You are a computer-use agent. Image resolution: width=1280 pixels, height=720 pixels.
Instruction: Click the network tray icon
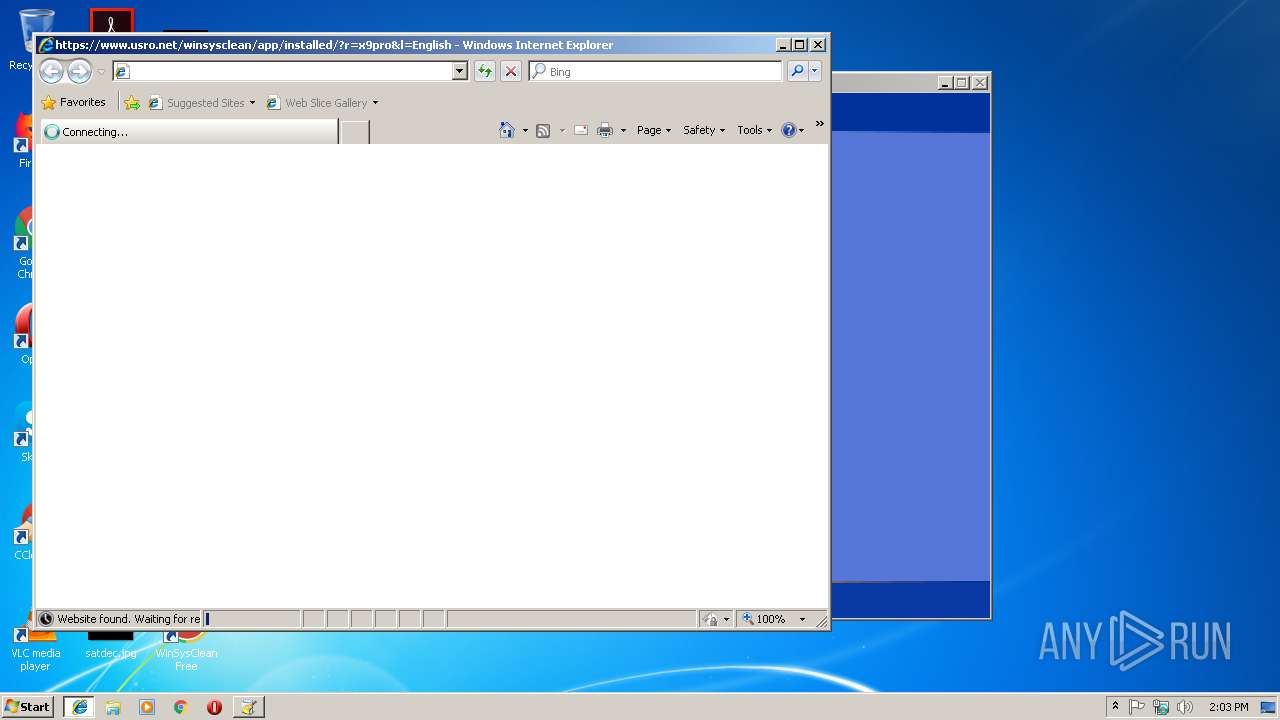click(x=1161, y=707)
